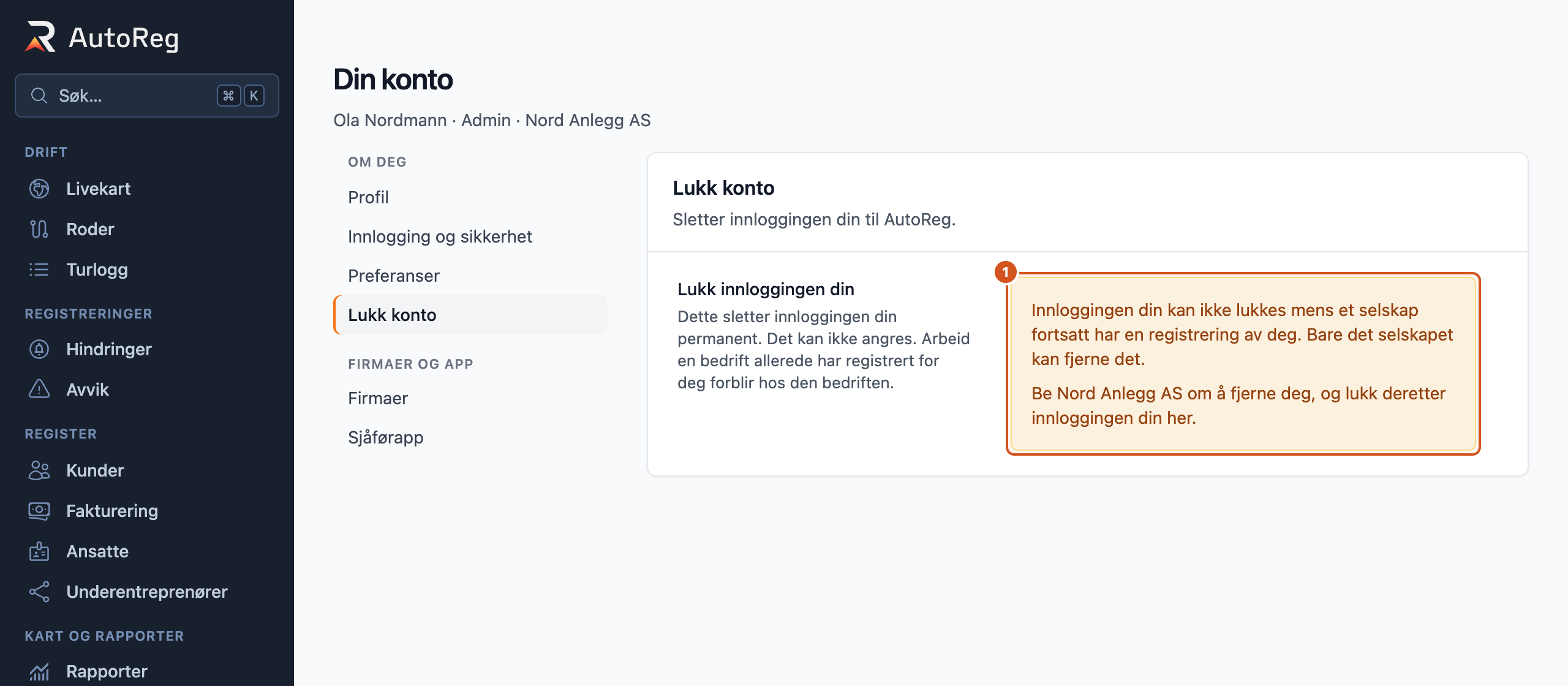Focus the Søk... search field
This screenshot has width=1568, height=686.
[x=147, y=96]
